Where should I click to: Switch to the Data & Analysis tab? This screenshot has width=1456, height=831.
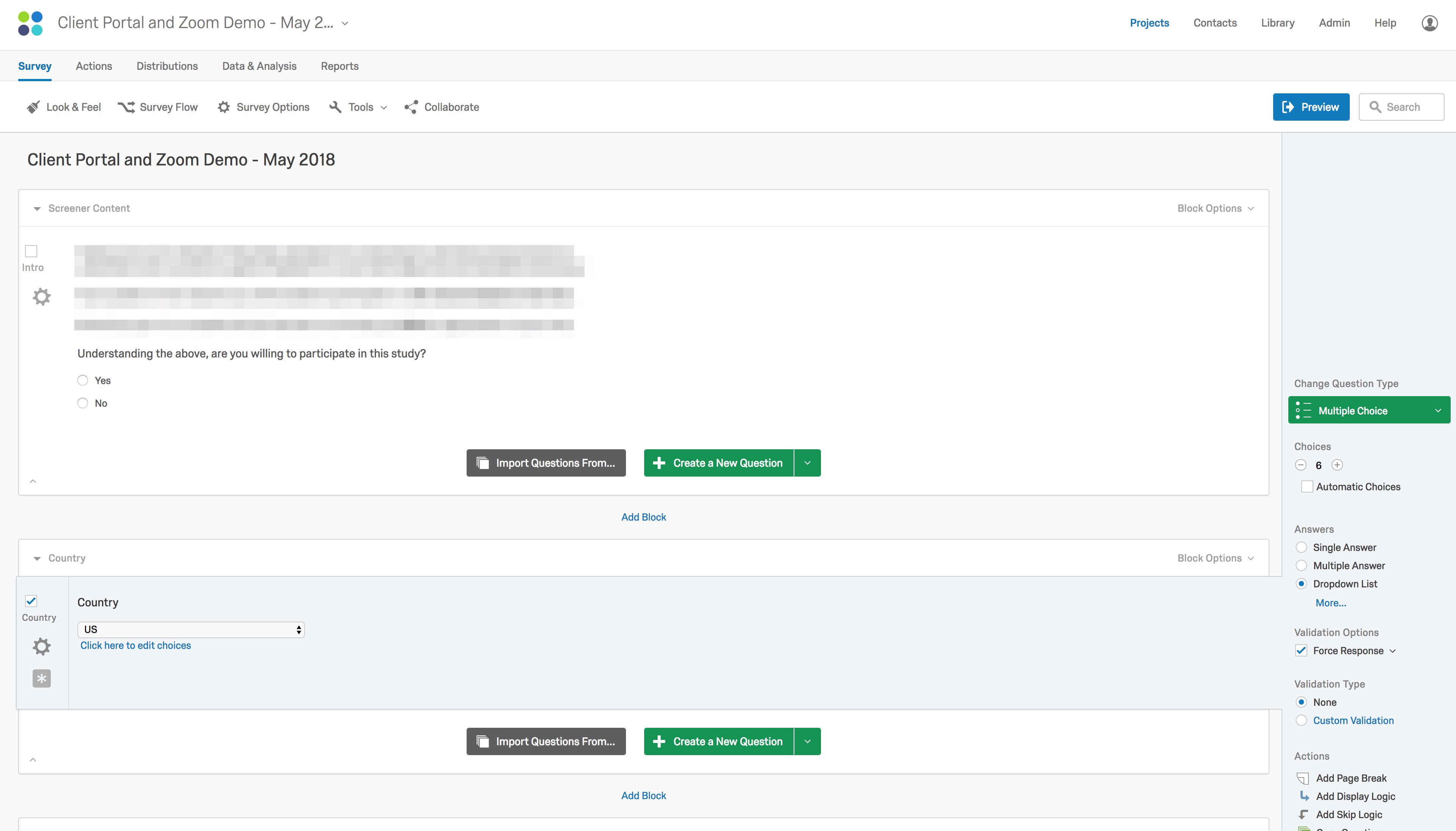click(259, 66)
